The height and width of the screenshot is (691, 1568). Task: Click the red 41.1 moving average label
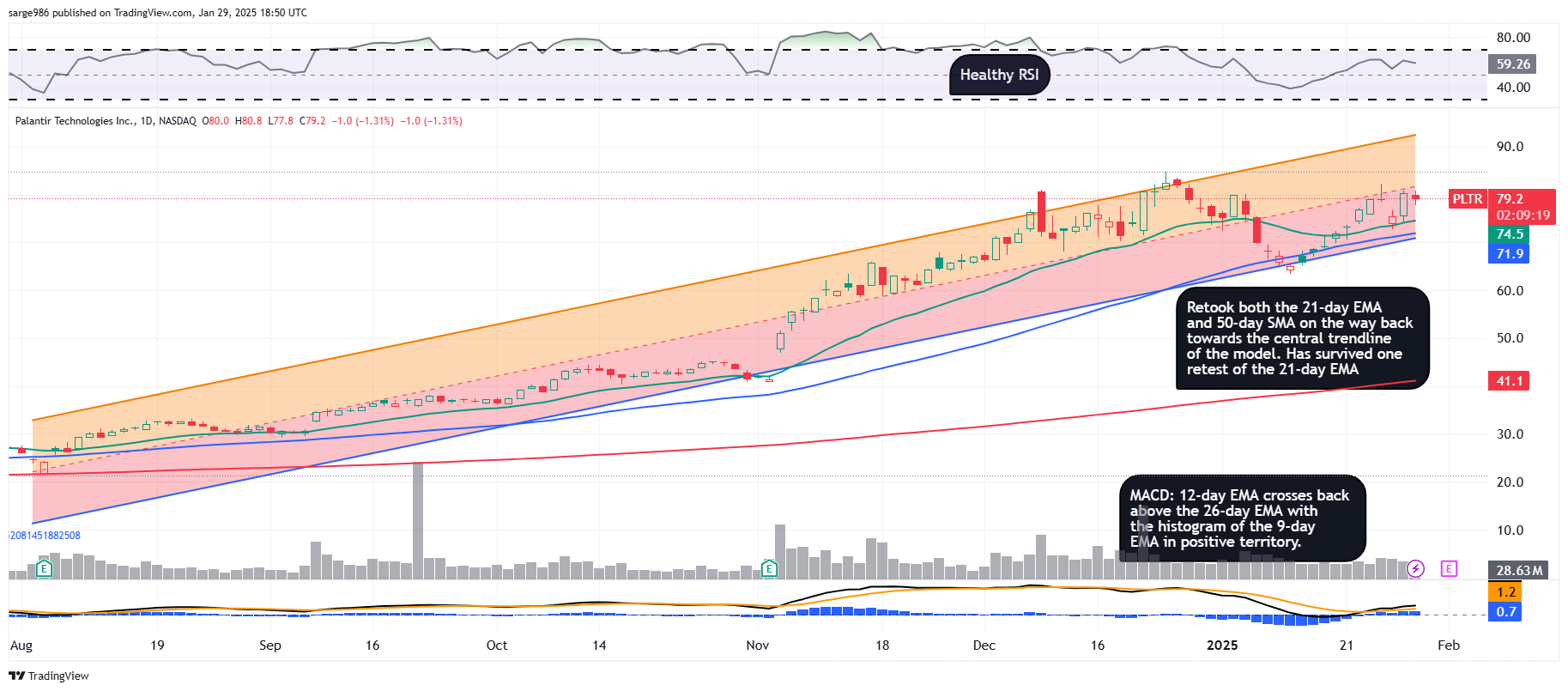coord(1508,381)
